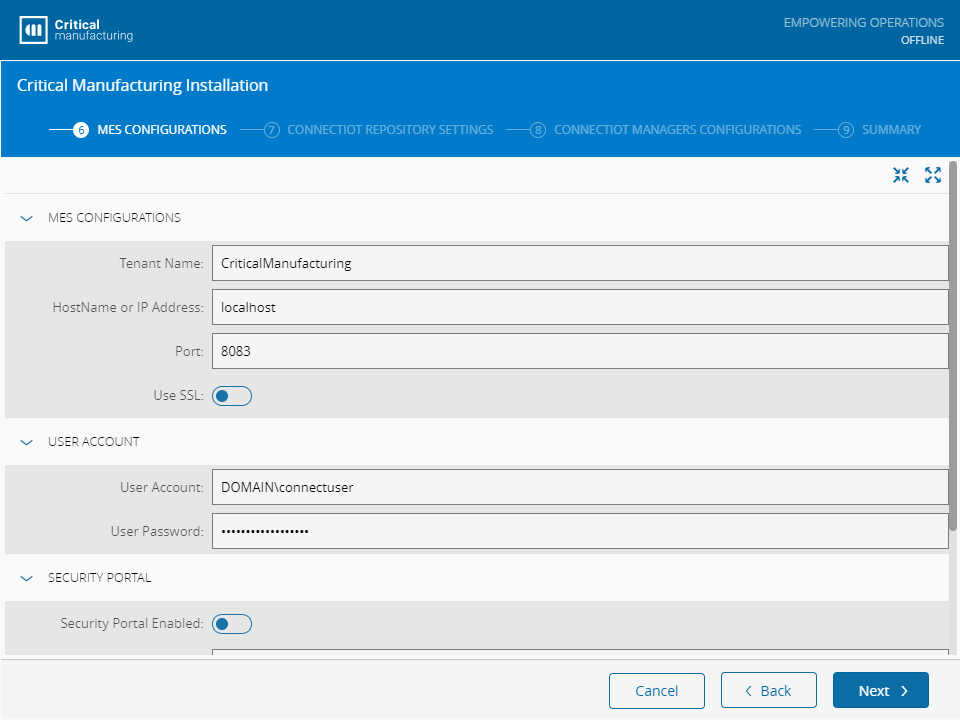Click the Critical Manufacturing logo icon
This screenshot has height=720, width=960.
point(33,29)
